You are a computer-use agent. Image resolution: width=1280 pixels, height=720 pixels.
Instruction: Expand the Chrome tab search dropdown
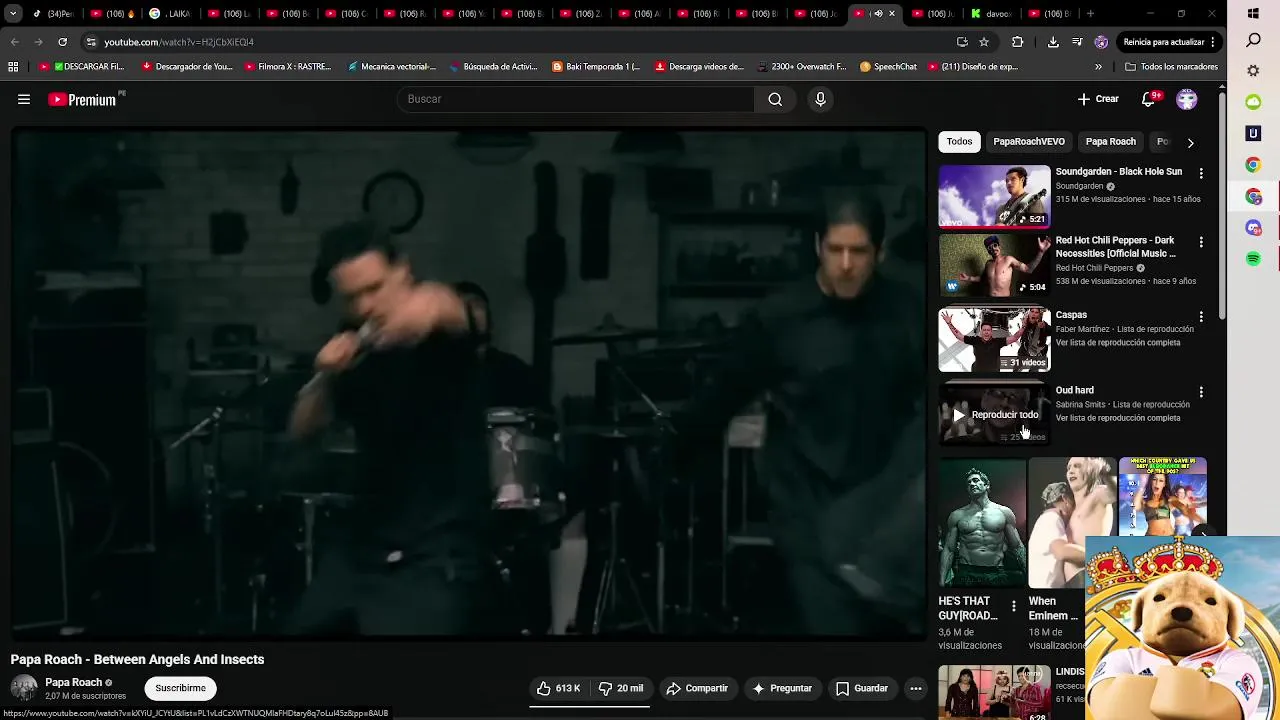(x=13, y=14)
